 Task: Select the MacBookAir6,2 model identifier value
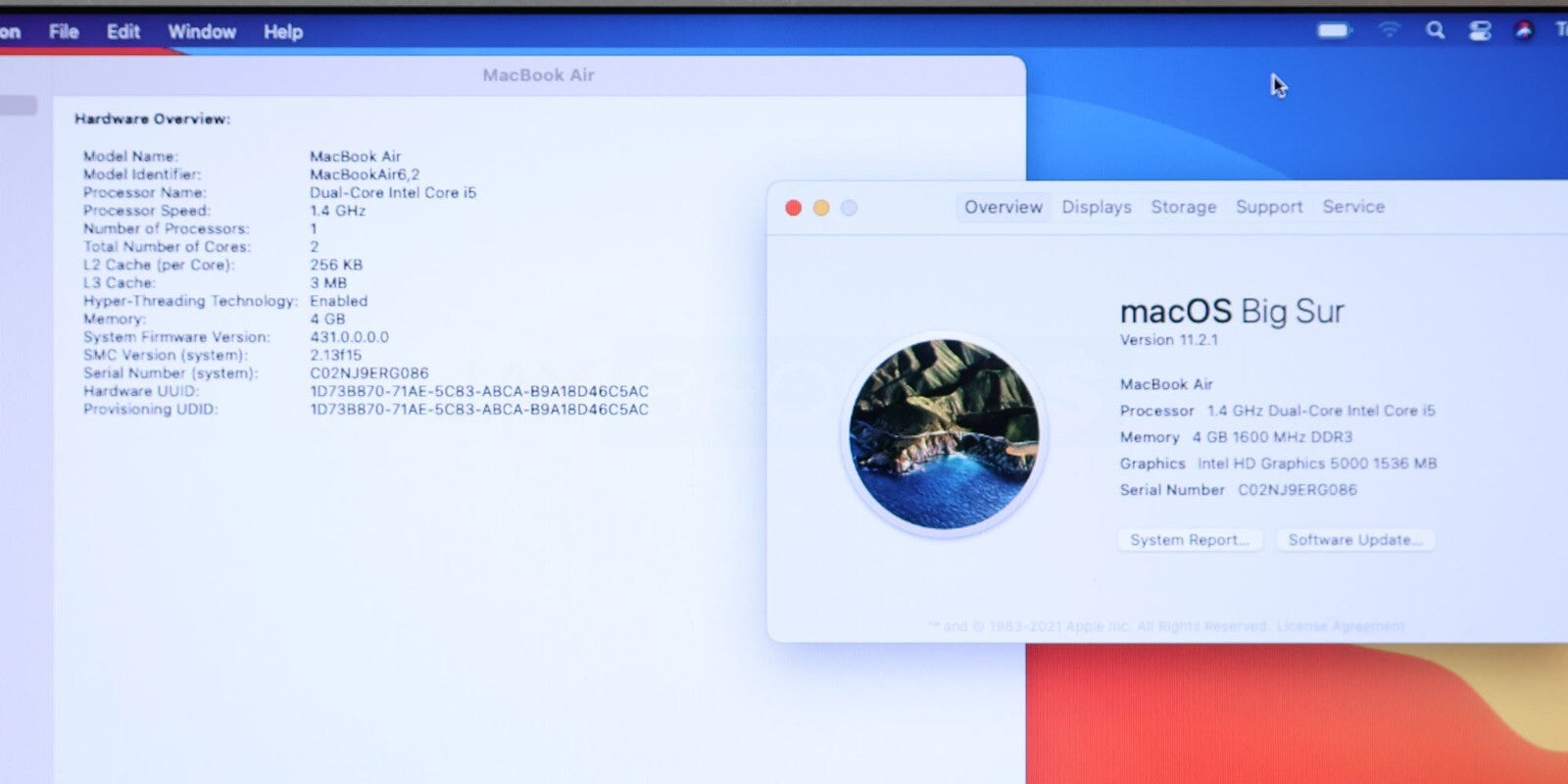pyautogui.click(x=365, y=174)
